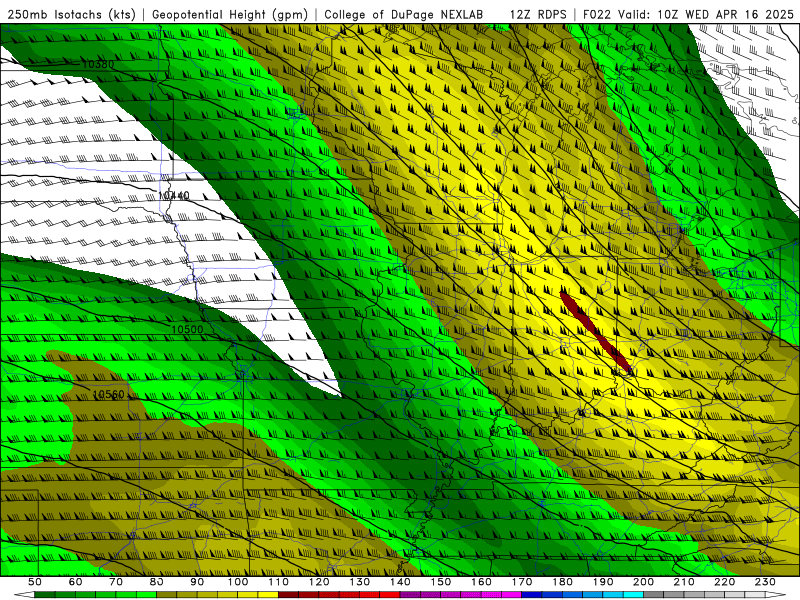
Task: Click the purple swatch right of the 140 tick
Action: [x=410, y=594]
